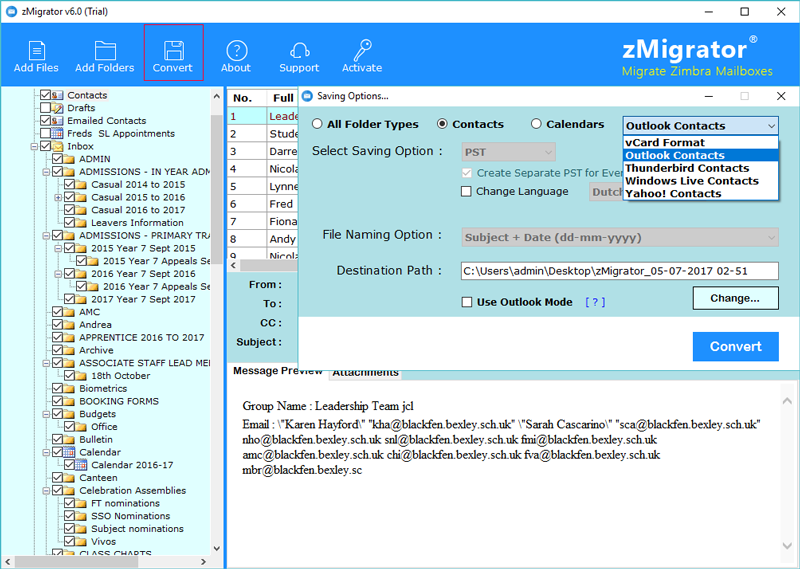Viewport: 800px width, 569px height.
Task: Collapse the Inbox tree node
Action: [34, 146]
